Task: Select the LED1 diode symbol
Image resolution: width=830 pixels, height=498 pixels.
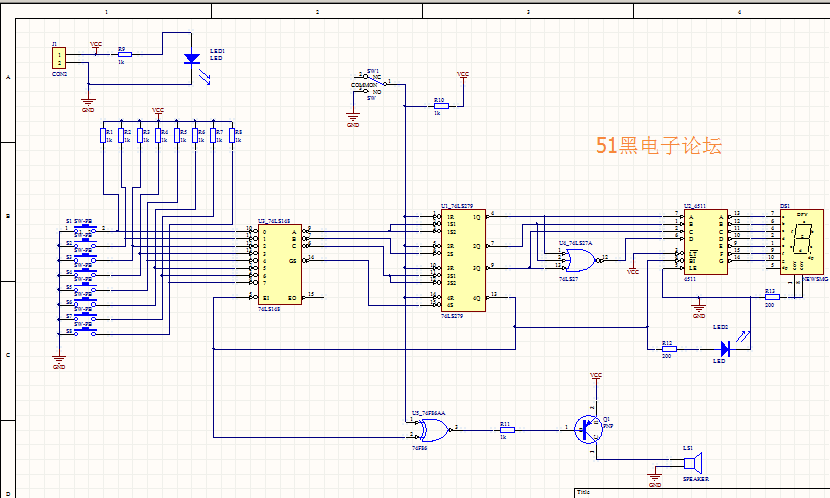Action: tap(192, 59)
